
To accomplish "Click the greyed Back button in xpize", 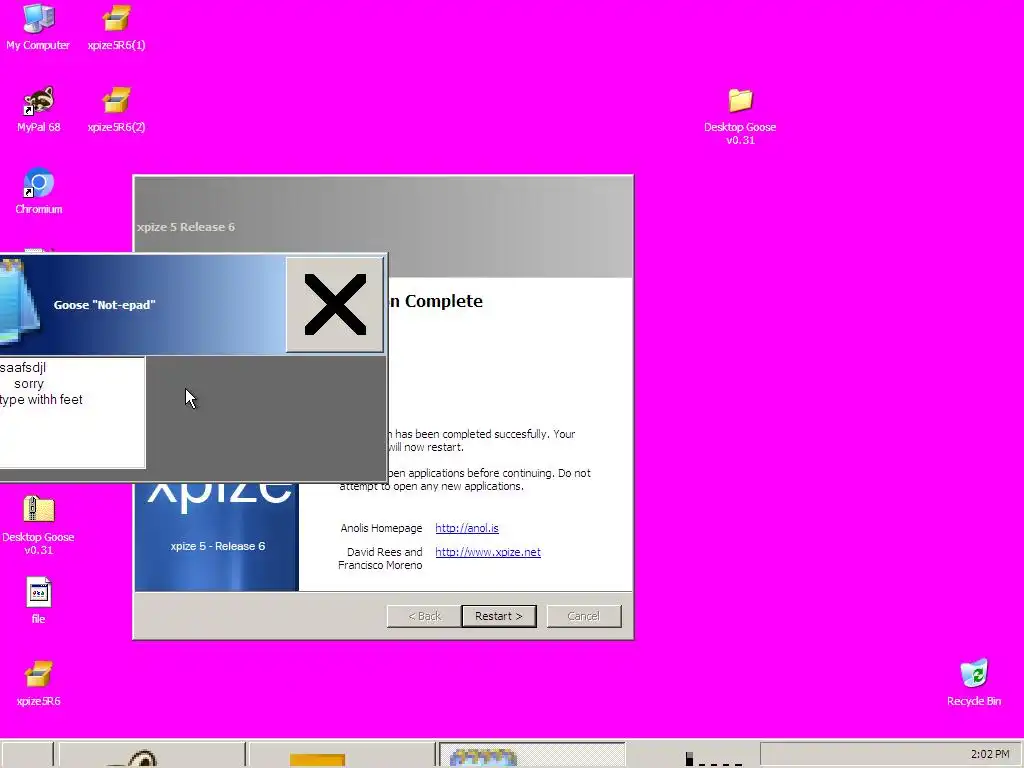I will click(424, 616).
